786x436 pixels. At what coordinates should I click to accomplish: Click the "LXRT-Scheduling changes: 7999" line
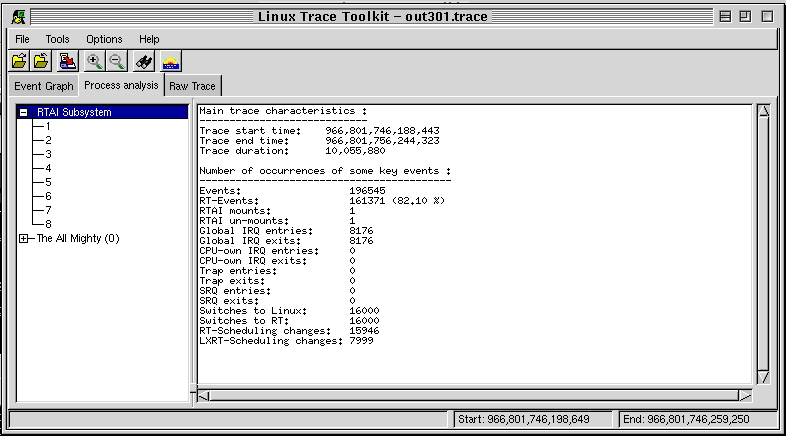286,341
